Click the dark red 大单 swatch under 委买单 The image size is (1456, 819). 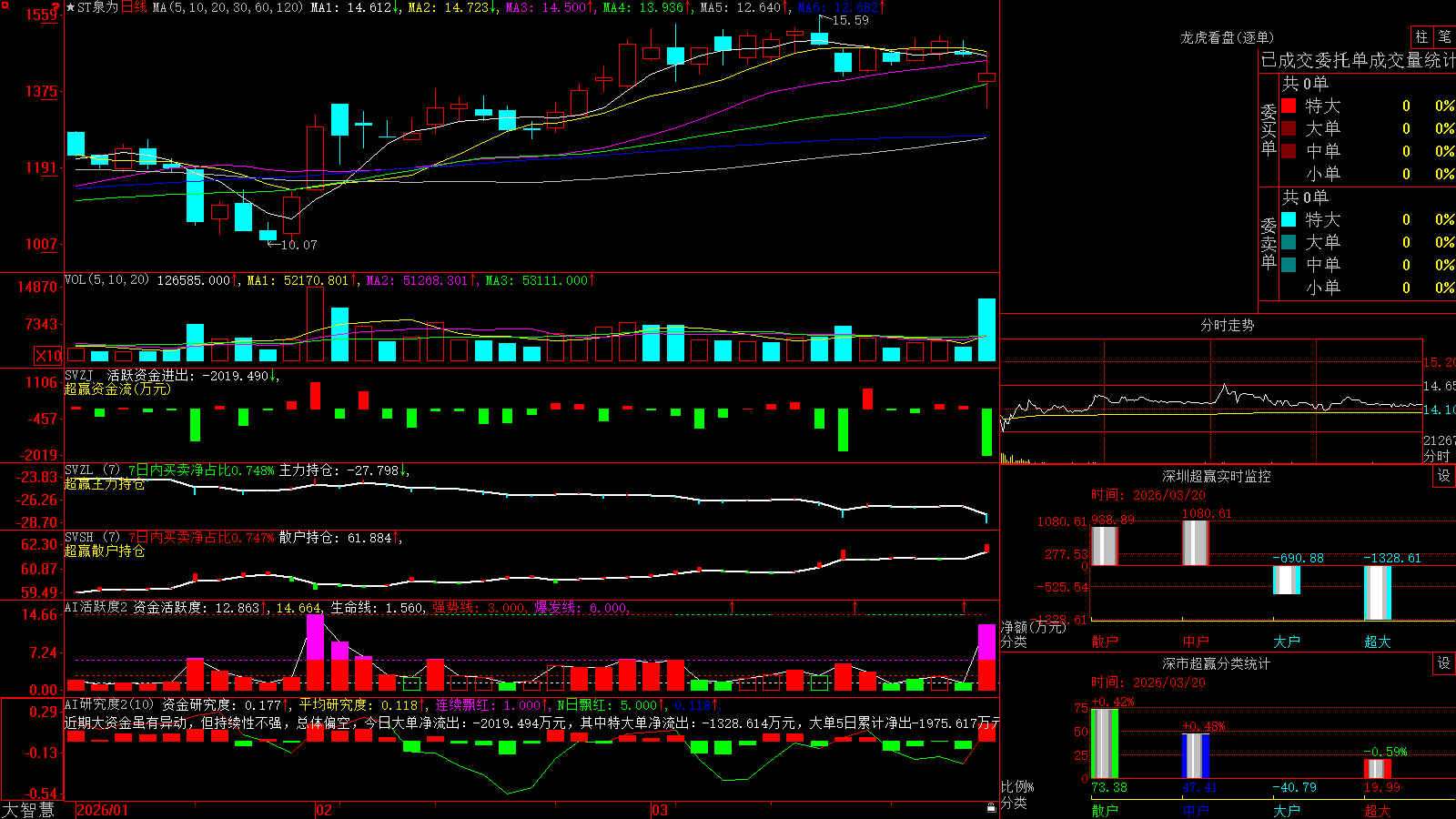pyautogui.click(x=1289, y=128)
